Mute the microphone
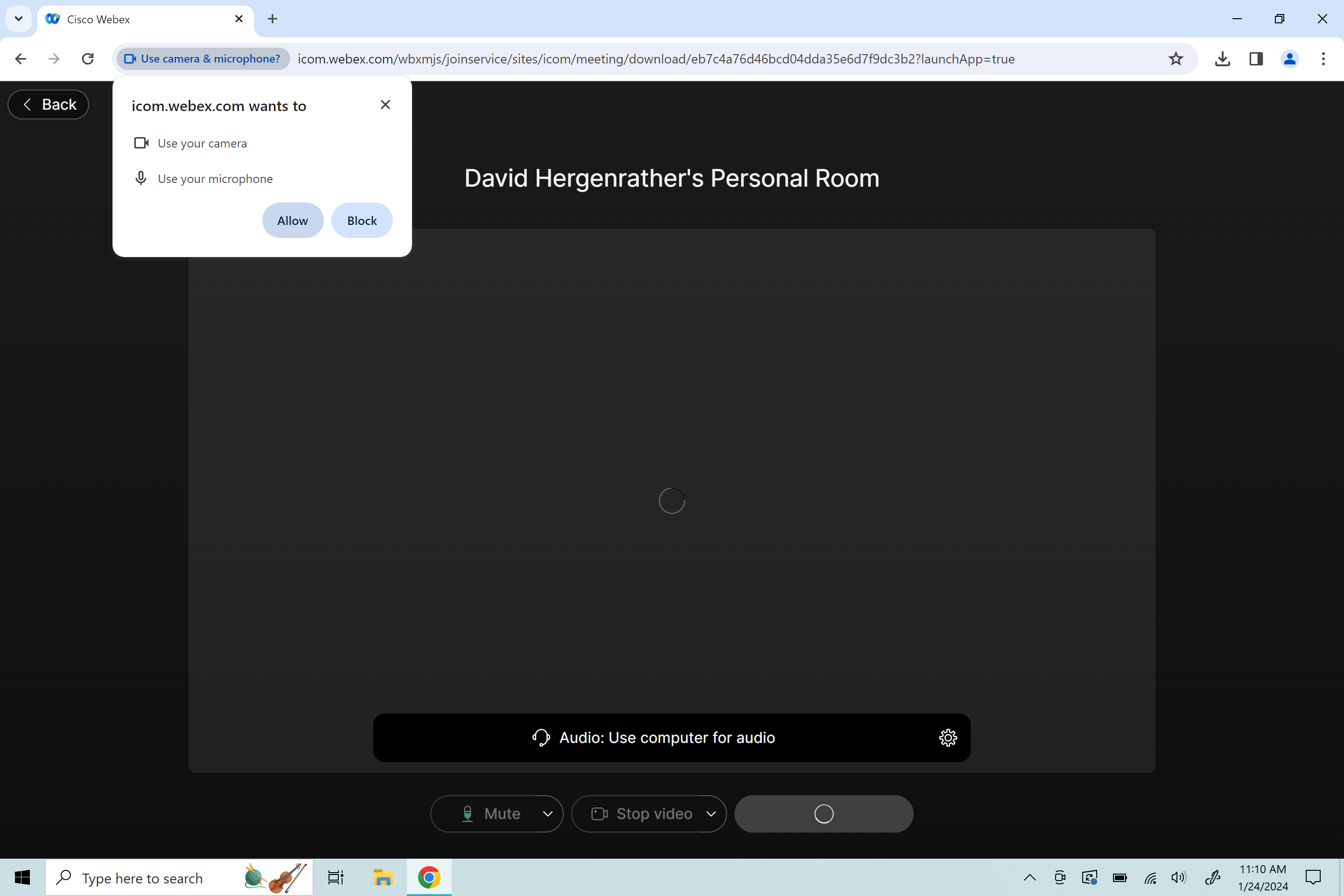1344x896 pixels. (491, 814)
